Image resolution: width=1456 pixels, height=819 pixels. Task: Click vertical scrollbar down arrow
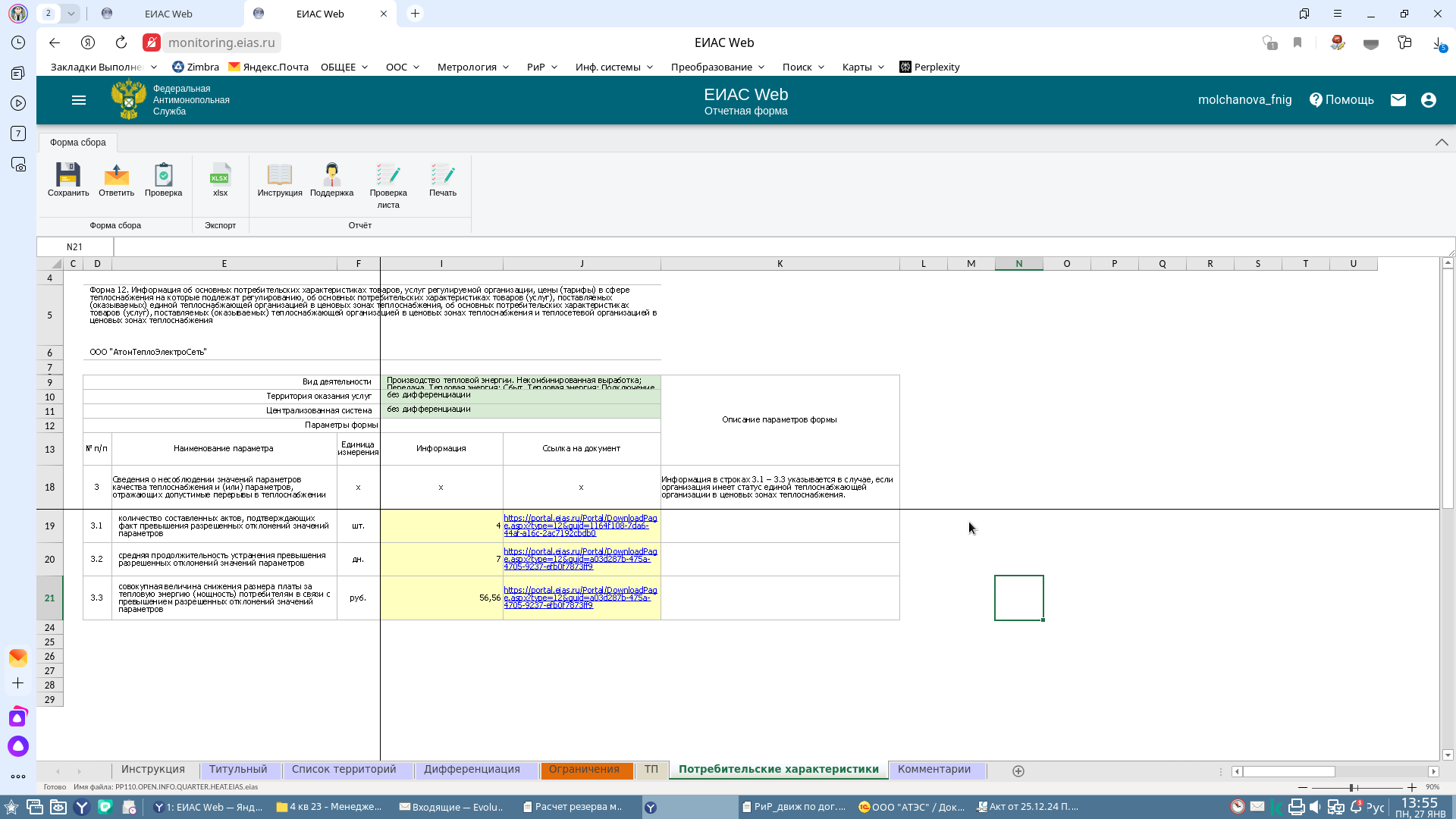coord(1448,755)
